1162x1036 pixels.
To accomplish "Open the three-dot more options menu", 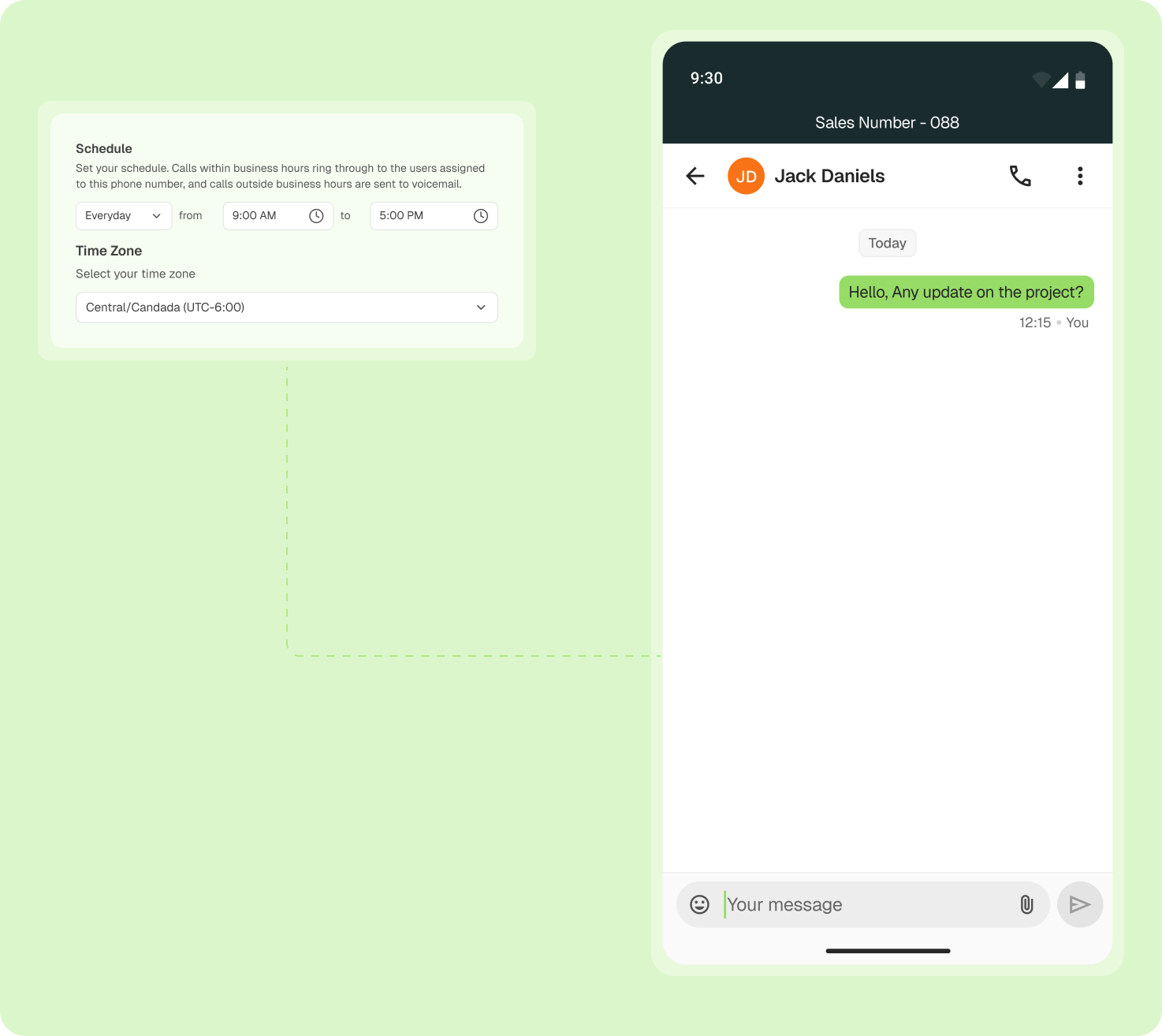I will [x=1080, y=176].
